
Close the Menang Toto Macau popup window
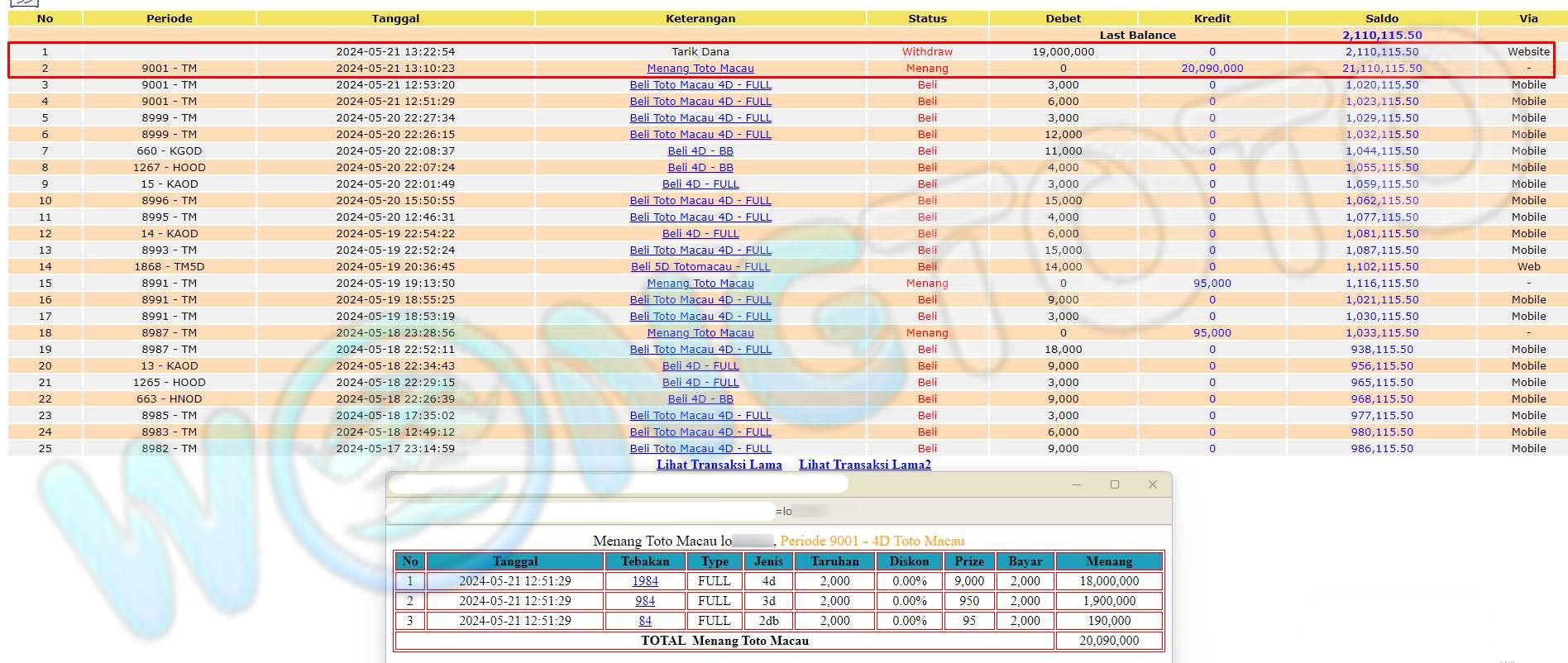click(1152, 484)
